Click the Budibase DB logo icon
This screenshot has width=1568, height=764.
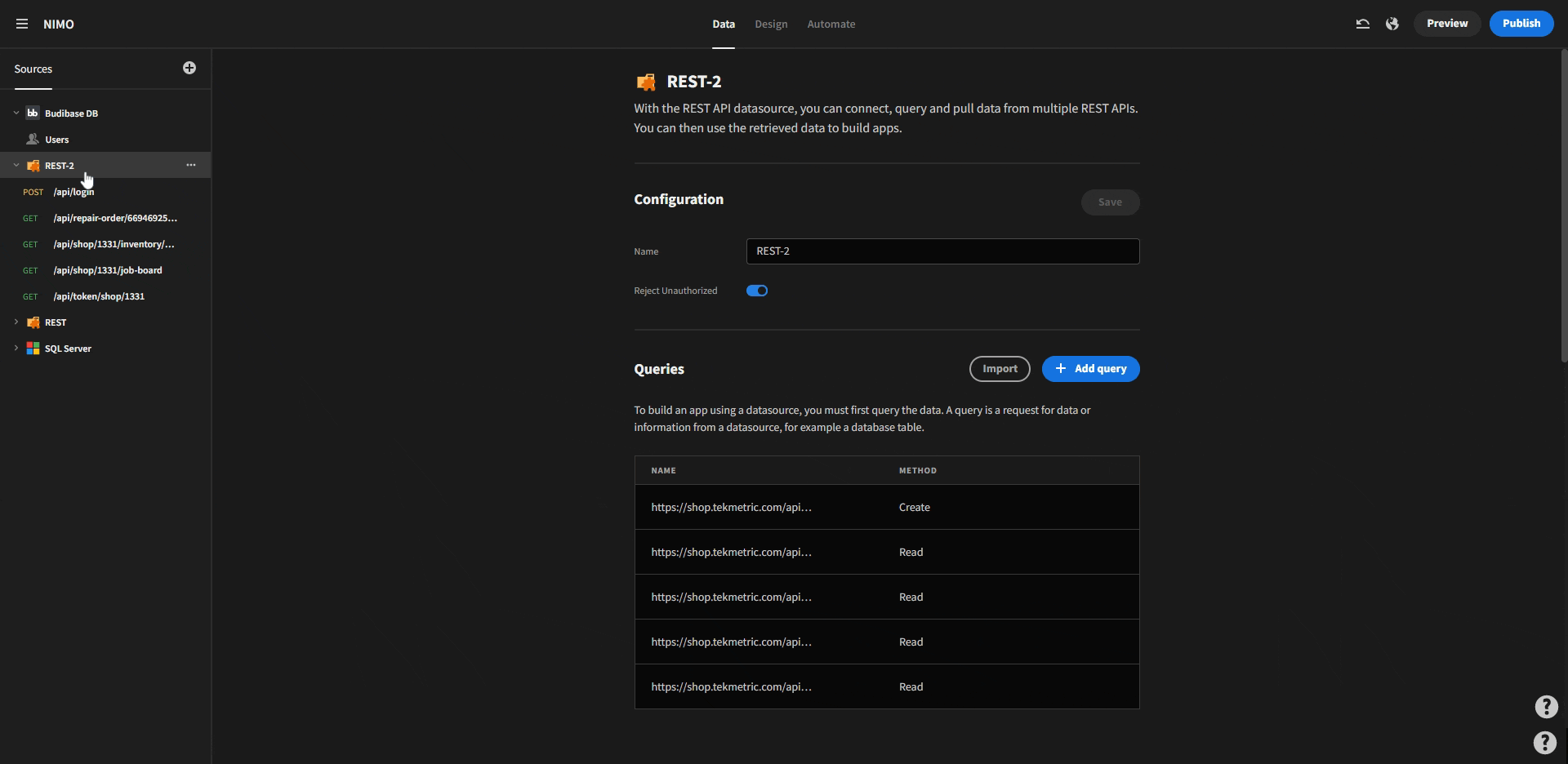[x=33, y=113]
